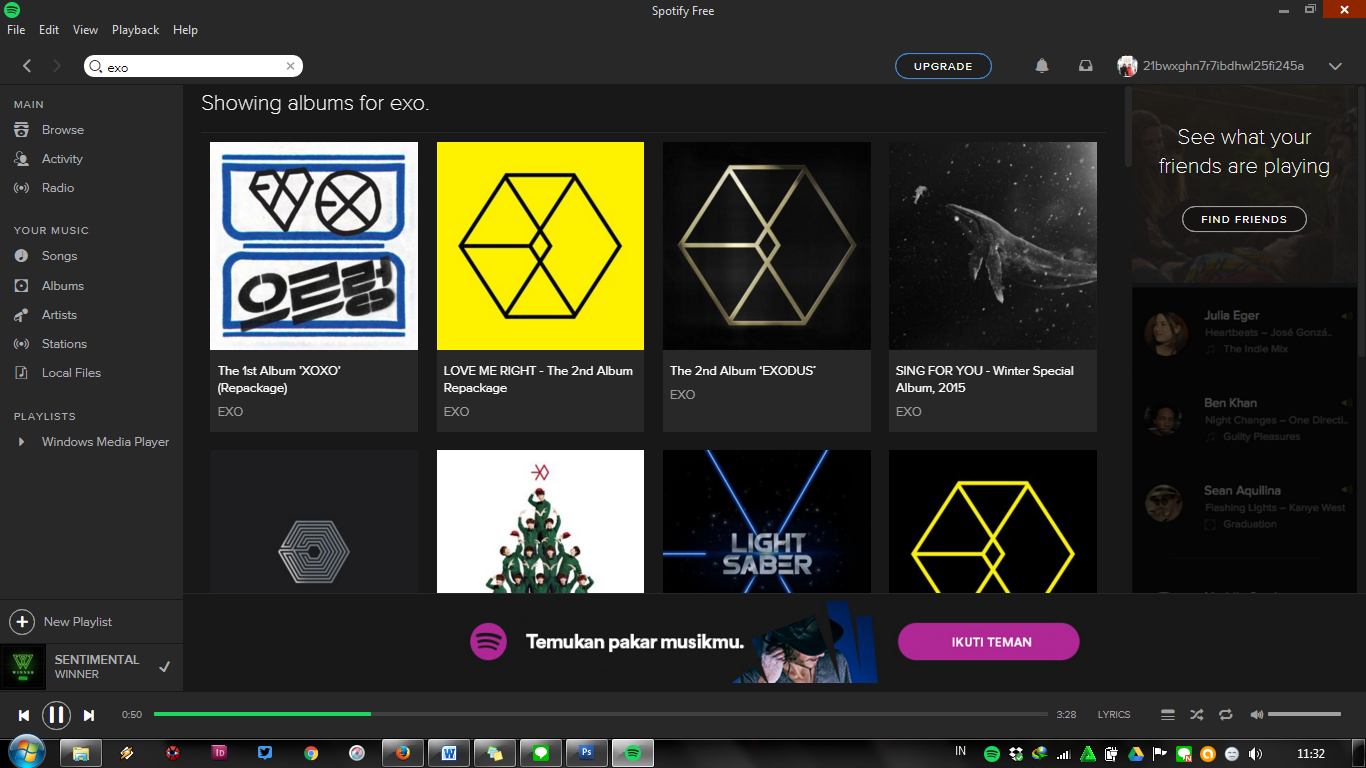Toggle shuffle playback mode
Viewport: 1366px width, 768px height.
click(1196, 715)
